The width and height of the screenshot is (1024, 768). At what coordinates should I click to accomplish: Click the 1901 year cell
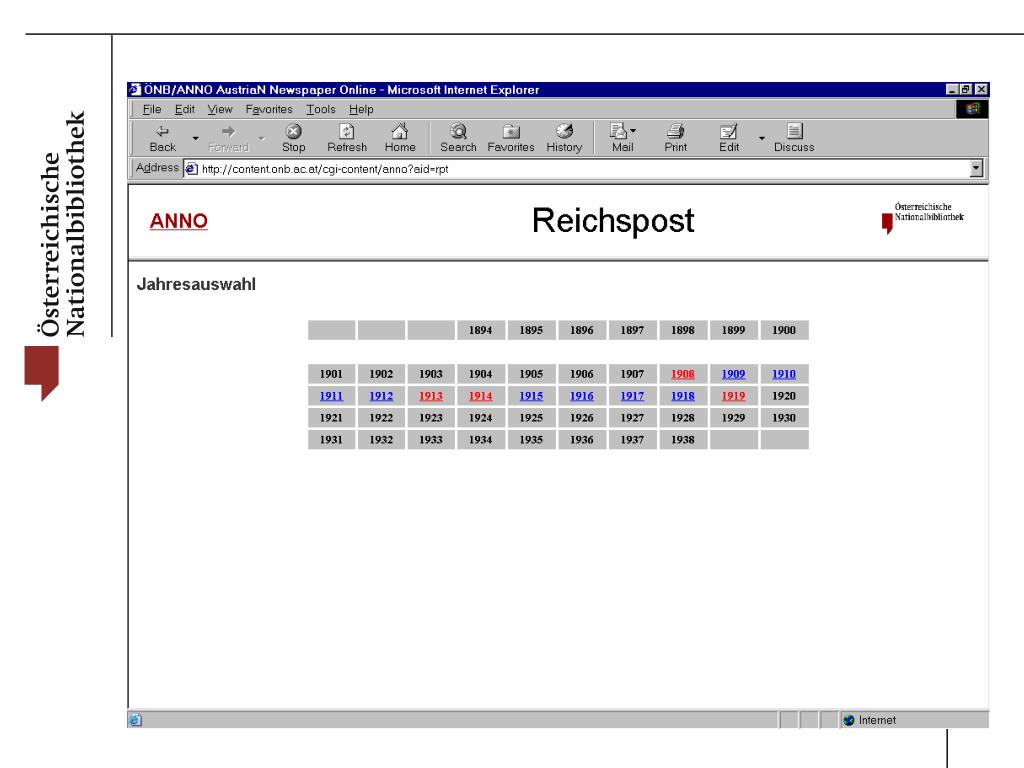click(x=331, y=374)
